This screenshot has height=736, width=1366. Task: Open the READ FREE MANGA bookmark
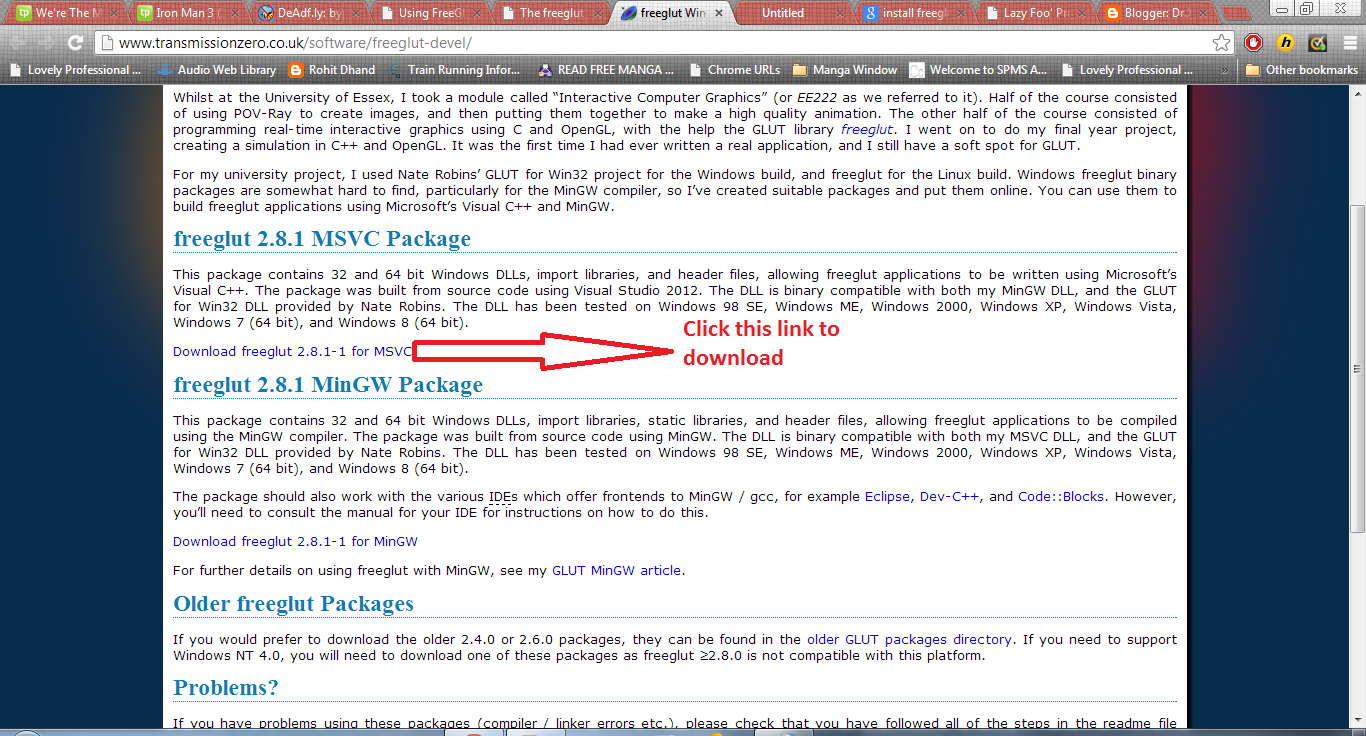606,70
